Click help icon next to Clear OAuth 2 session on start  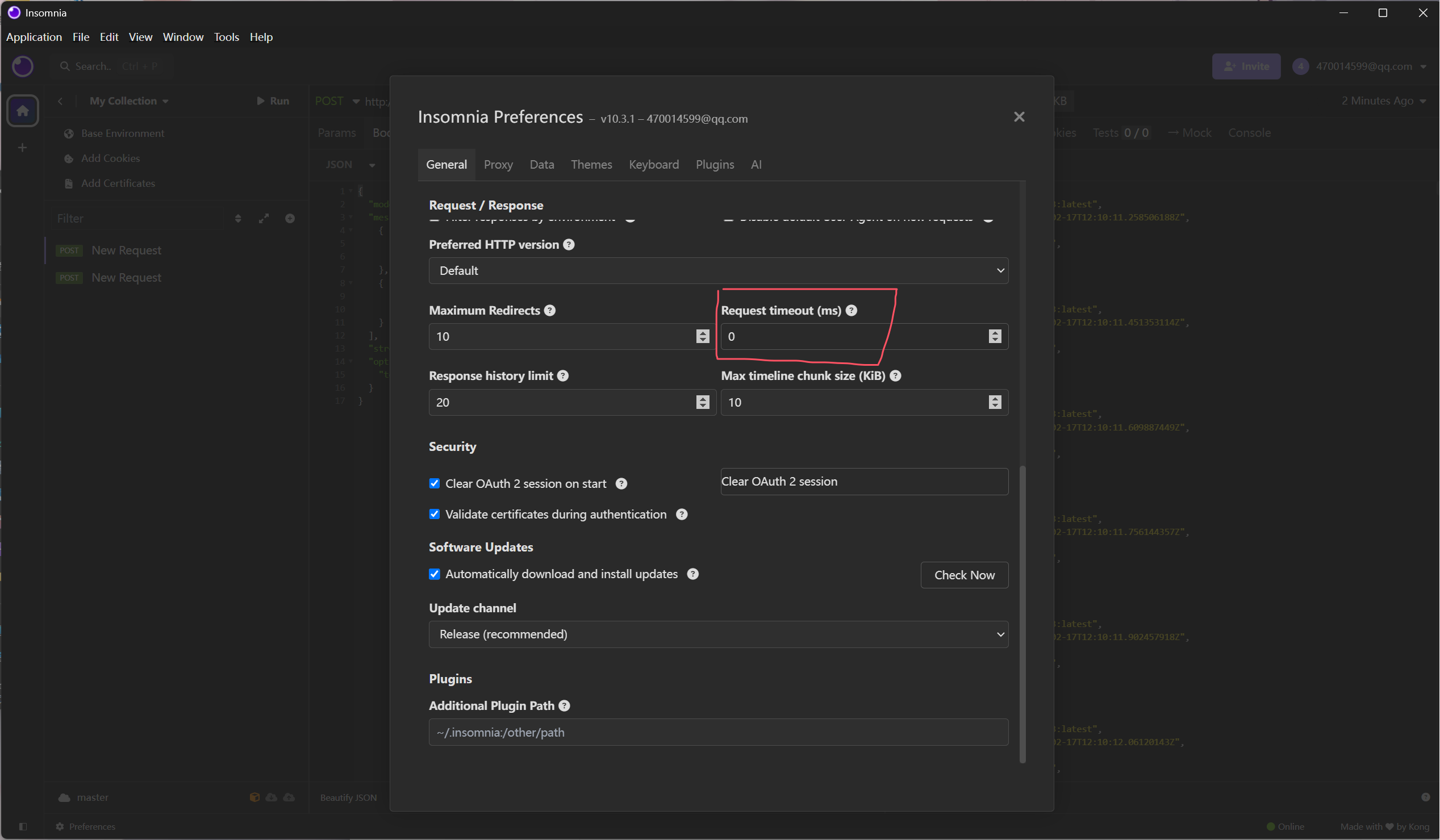coord(621,484)
